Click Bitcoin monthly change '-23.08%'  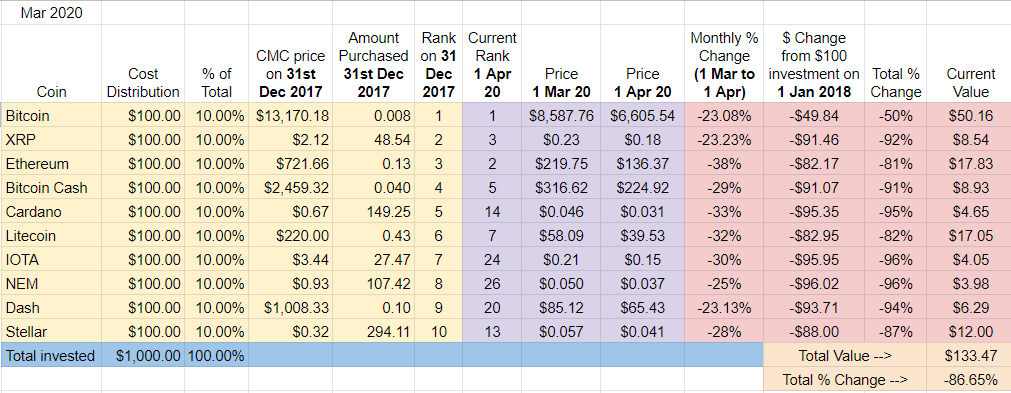[x=723, y=116]
